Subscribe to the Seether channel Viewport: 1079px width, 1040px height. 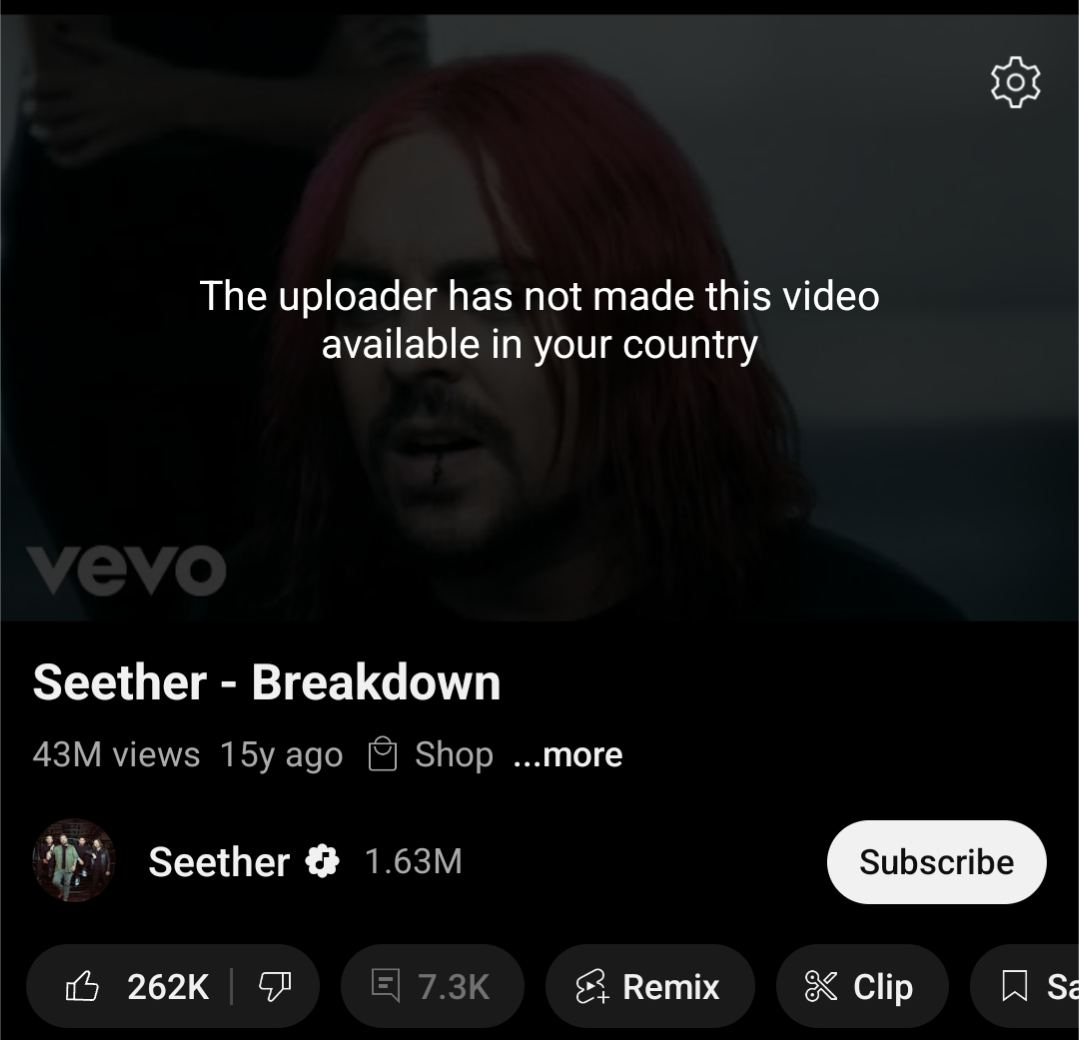tap(937, 862)
